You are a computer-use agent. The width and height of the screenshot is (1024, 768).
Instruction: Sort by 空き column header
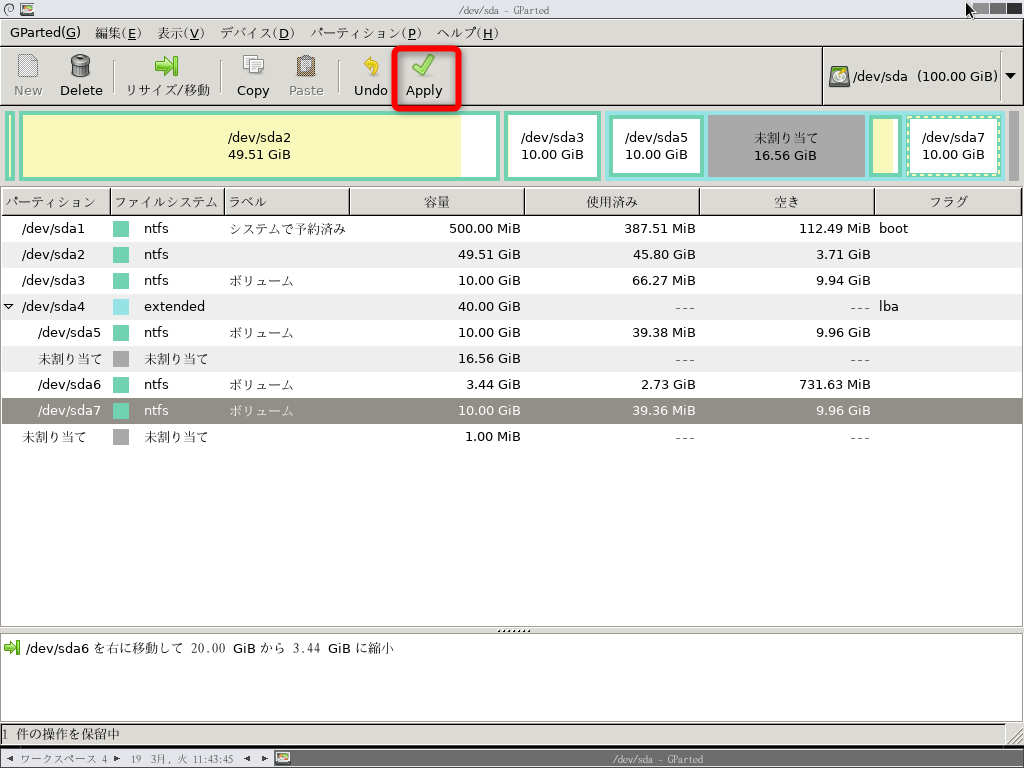coord(787,202)
